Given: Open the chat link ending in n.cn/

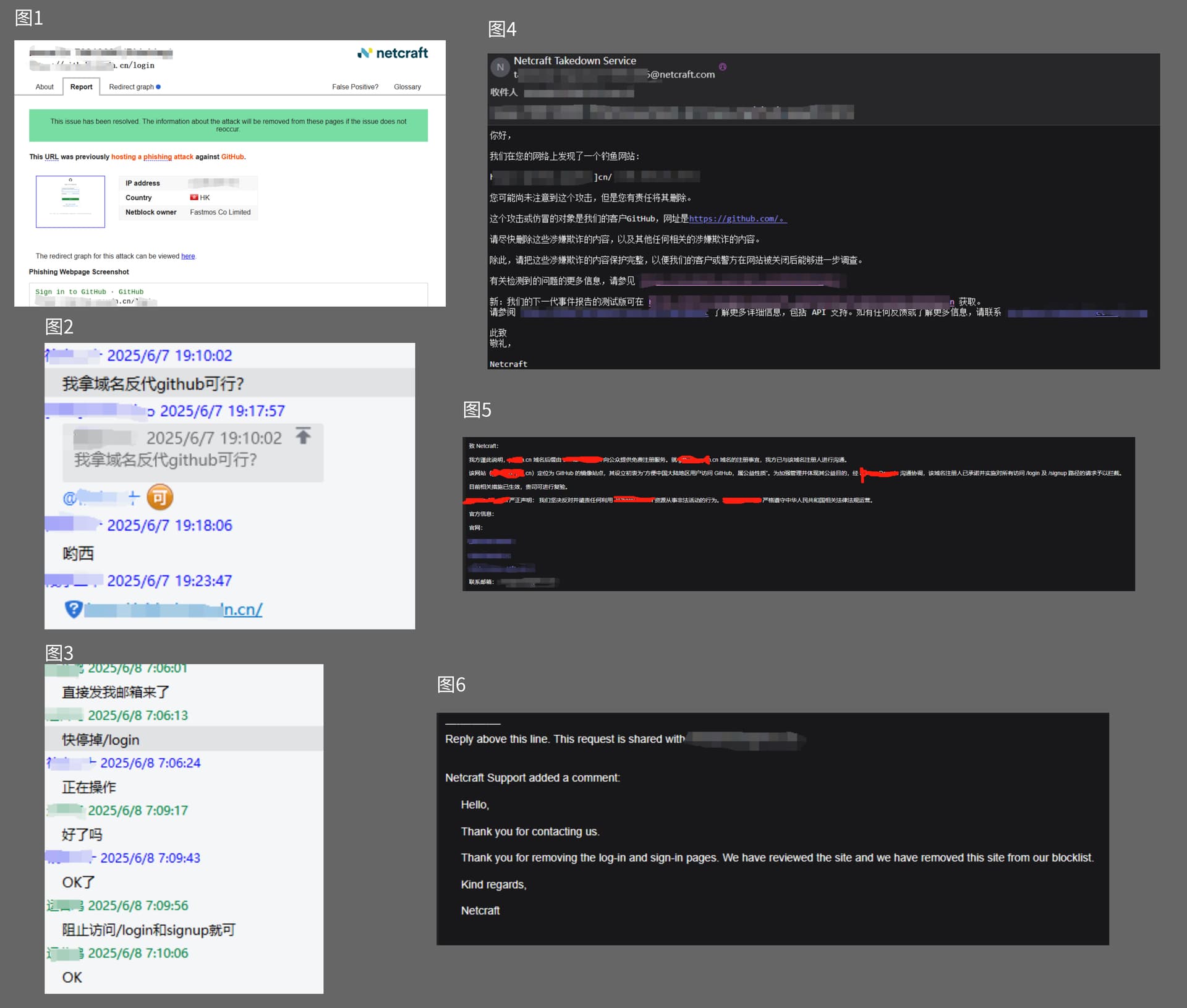Looking at the screenshot, I should tap(173, 610).
